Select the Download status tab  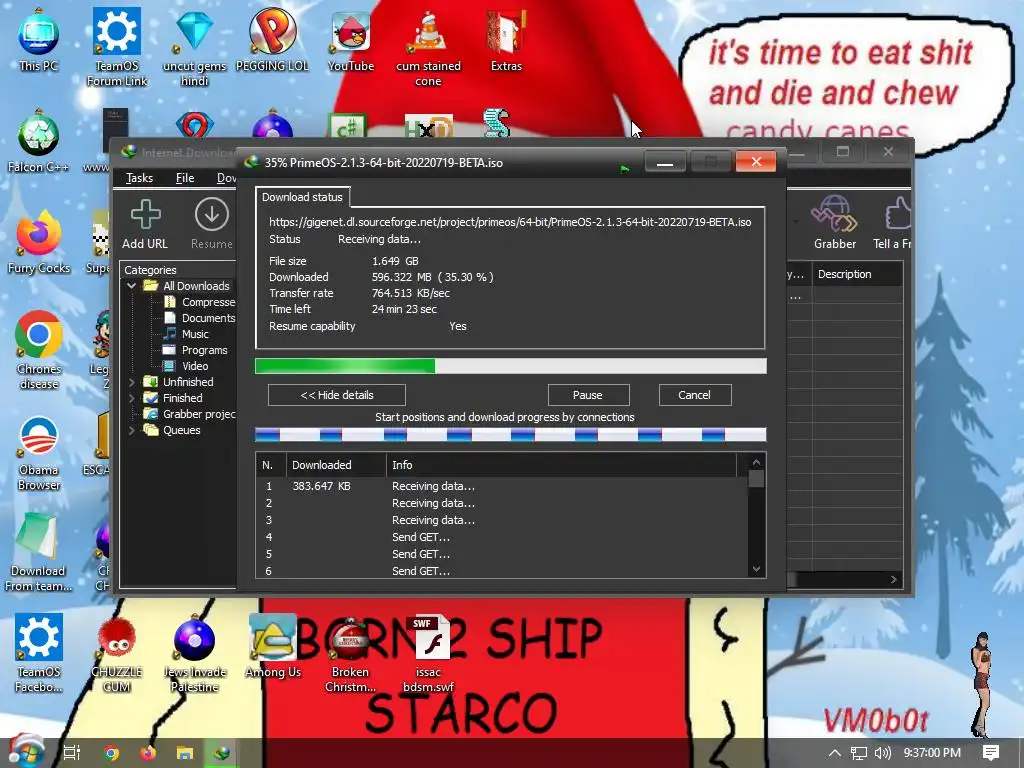[302, 197]
